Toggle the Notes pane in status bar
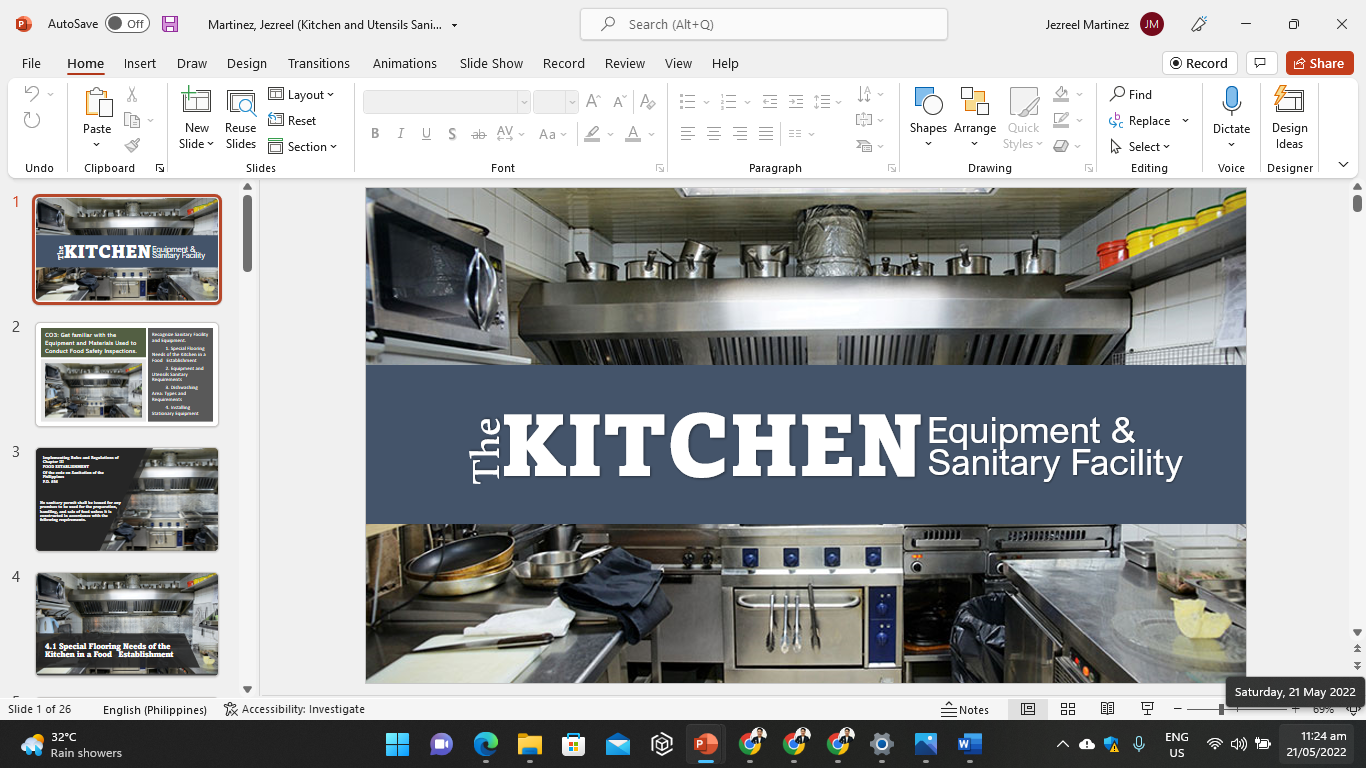1366x768 pixels. point(965,709)
